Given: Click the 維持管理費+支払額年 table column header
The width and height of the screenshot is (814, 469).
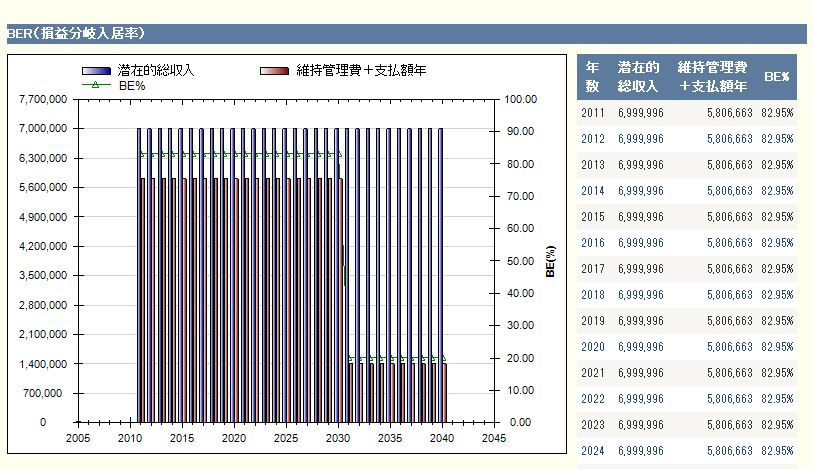Looking at the screenshot, I should (712, 77).
